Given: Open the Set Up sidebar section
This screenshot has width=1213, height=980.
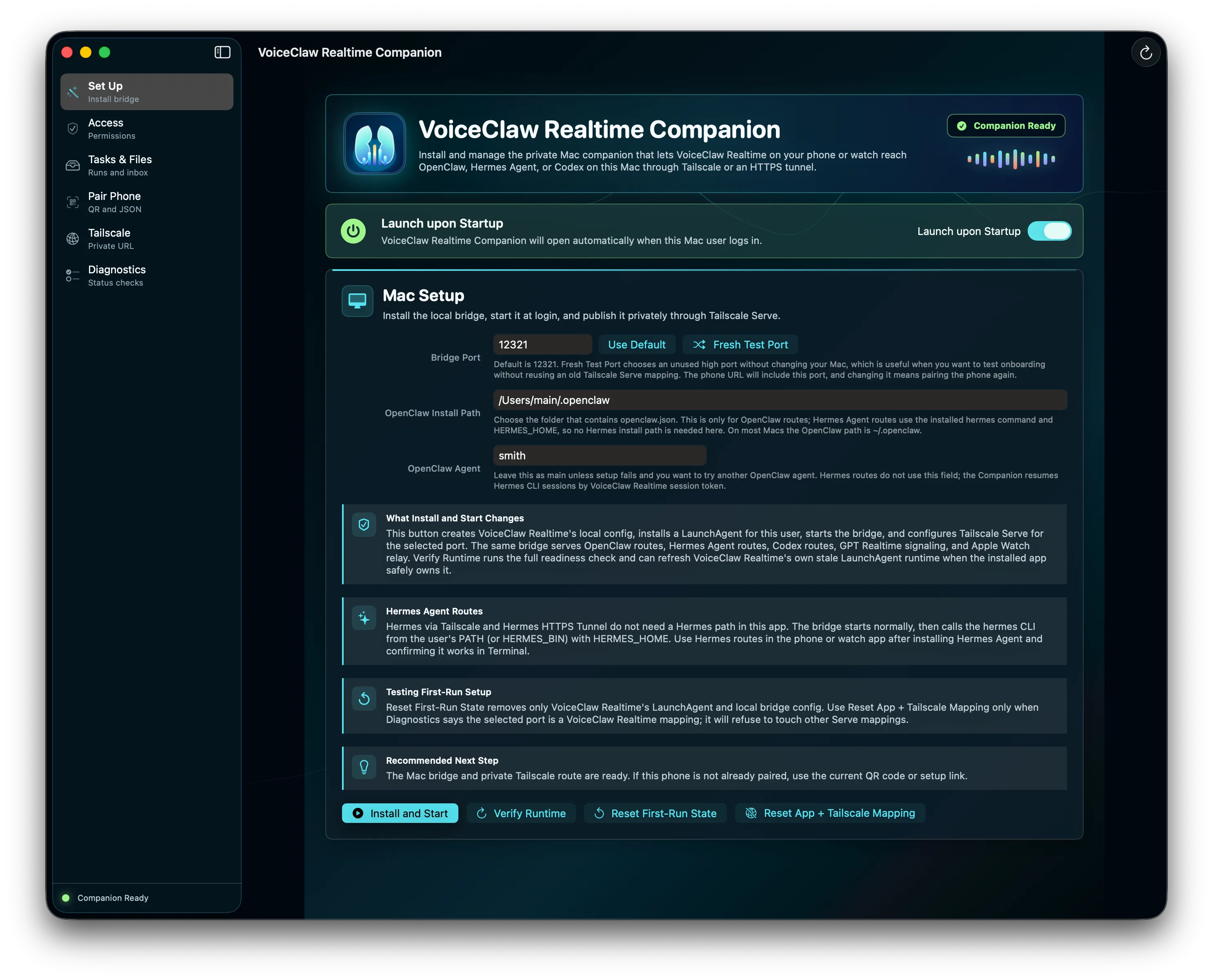Looking at the screenshot, I should tap(147, 91).
